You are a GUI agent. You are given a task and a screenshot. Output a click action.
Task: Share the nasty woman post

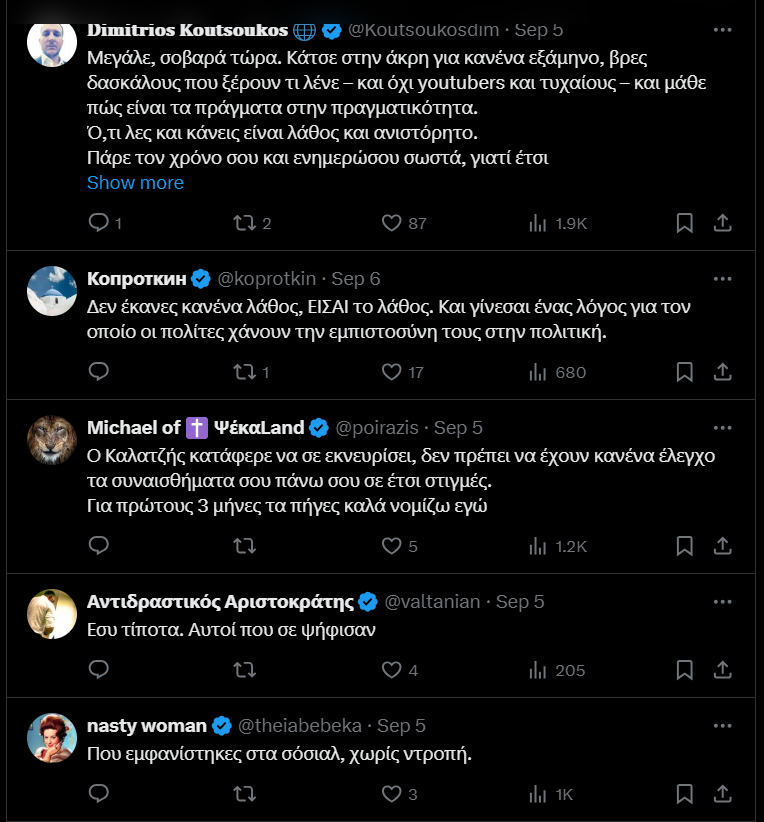point(723,794)
